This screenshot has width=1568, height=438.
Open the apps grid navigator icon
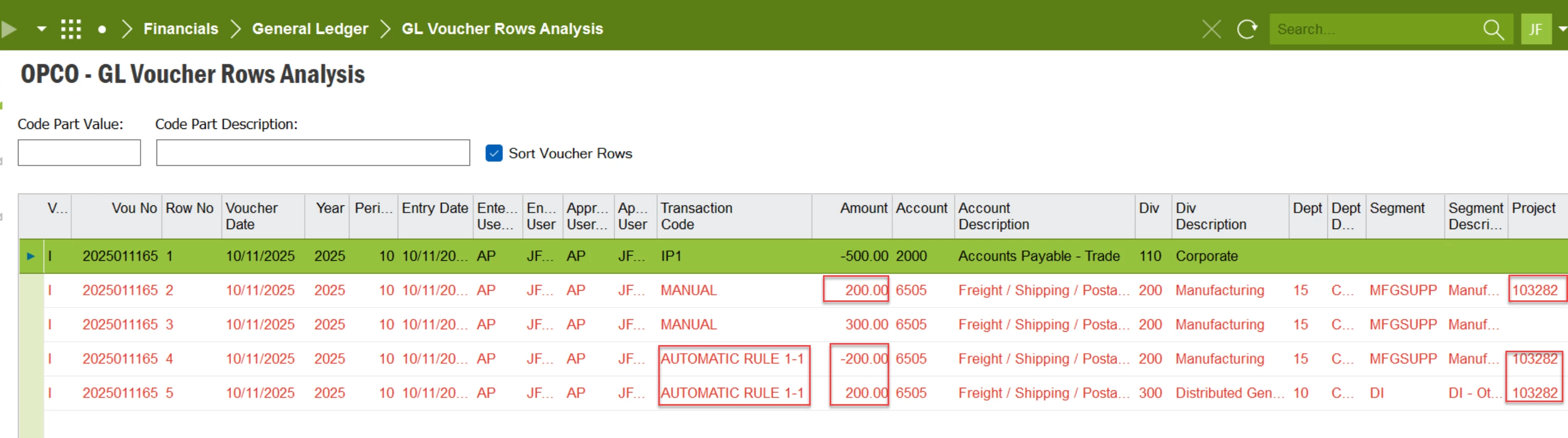[71, 29]
